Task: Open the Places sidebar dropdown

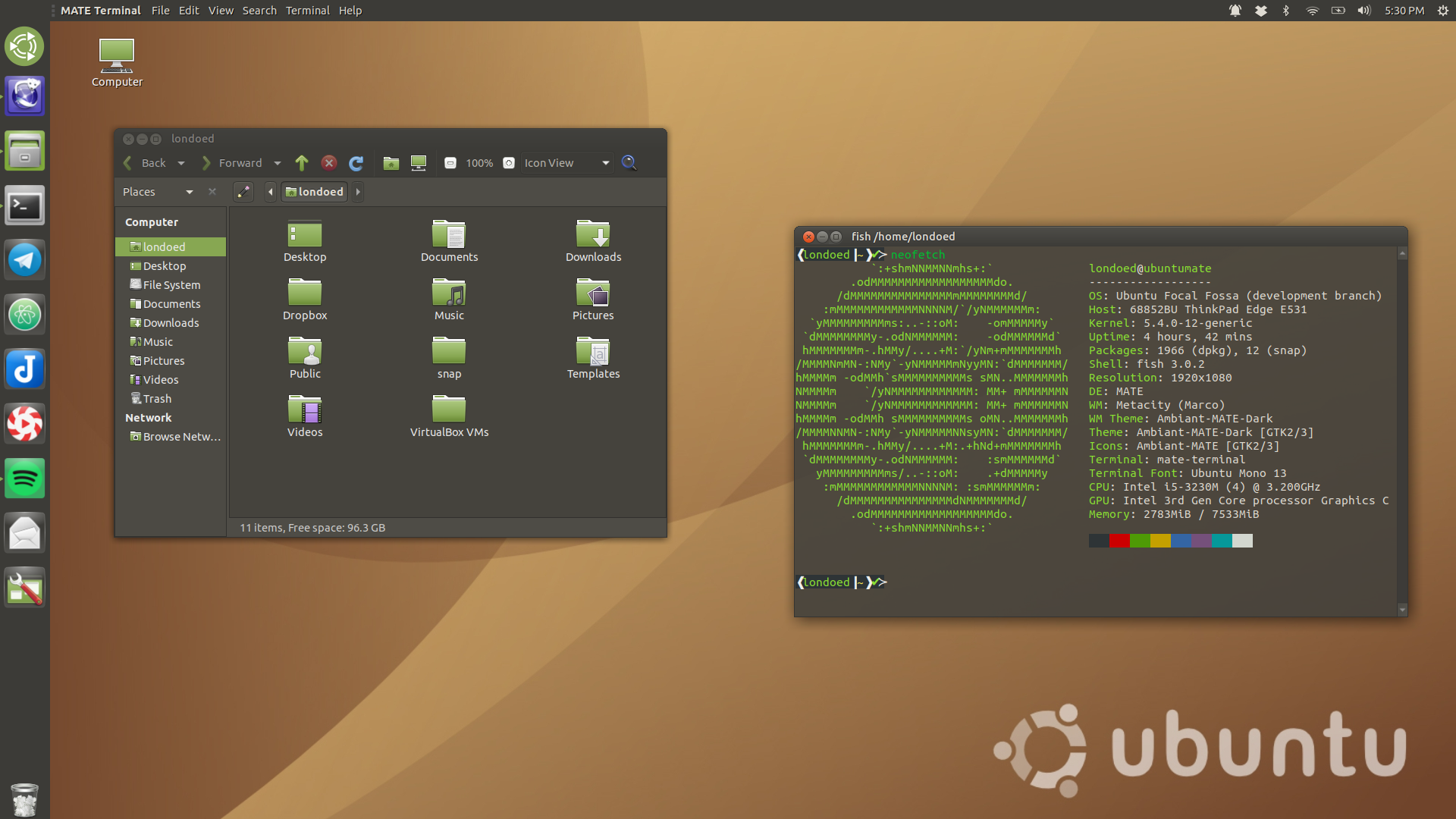Action: click(x=190, y=191)
